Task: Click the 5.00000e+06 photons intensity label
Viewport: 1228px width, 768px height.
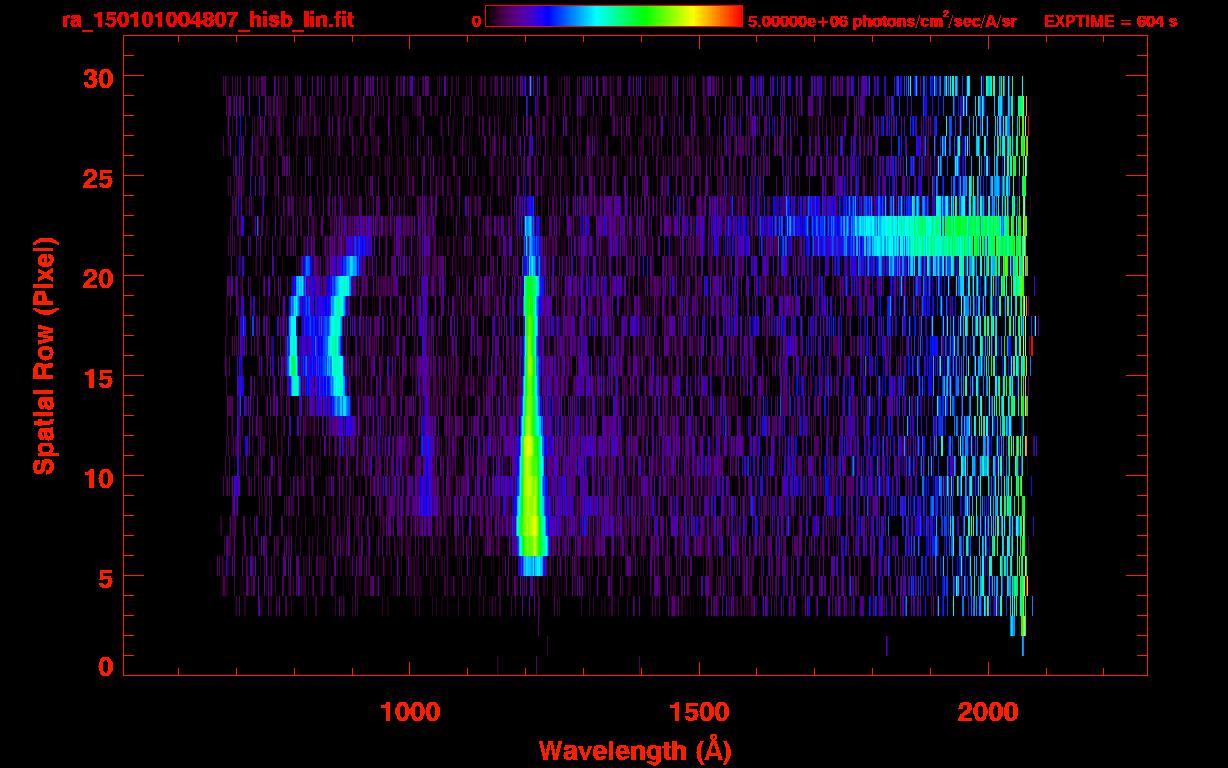Action: click(882, 21)
